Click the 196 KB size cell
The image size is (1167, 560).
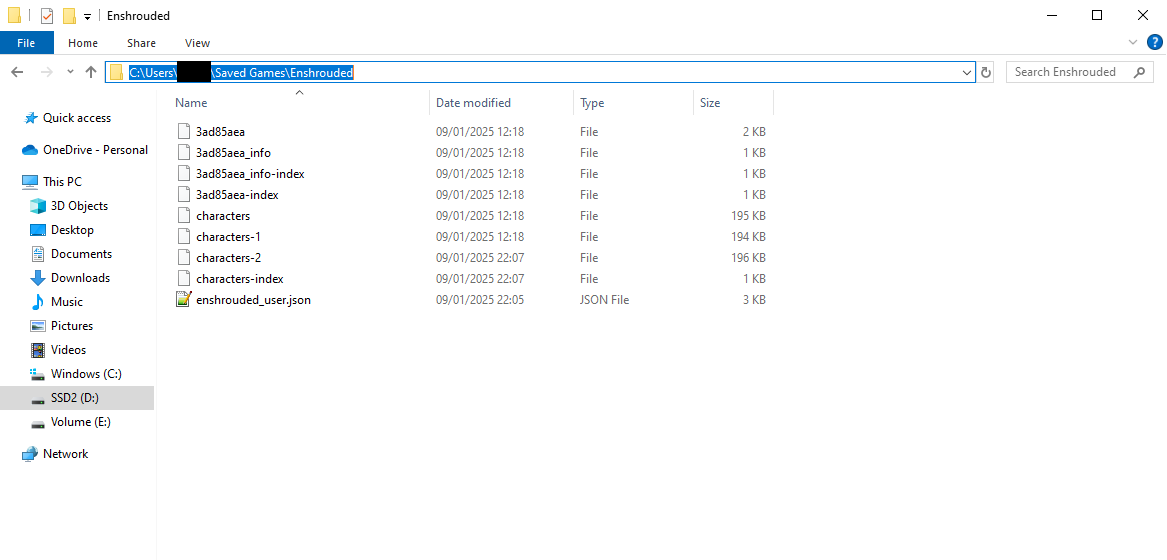tap(749, 258)
